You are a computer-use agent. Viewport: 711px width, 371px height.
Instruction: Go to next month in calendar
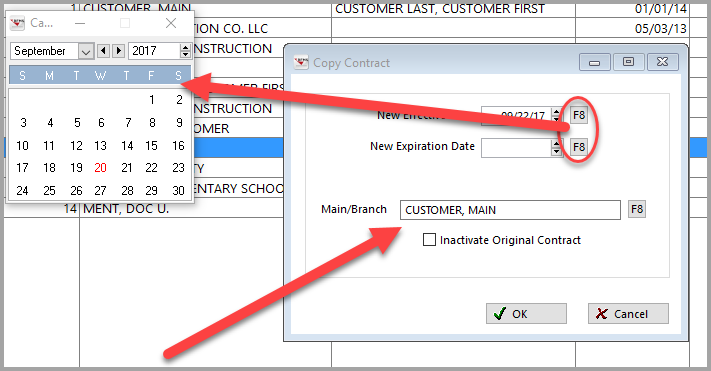119,50
